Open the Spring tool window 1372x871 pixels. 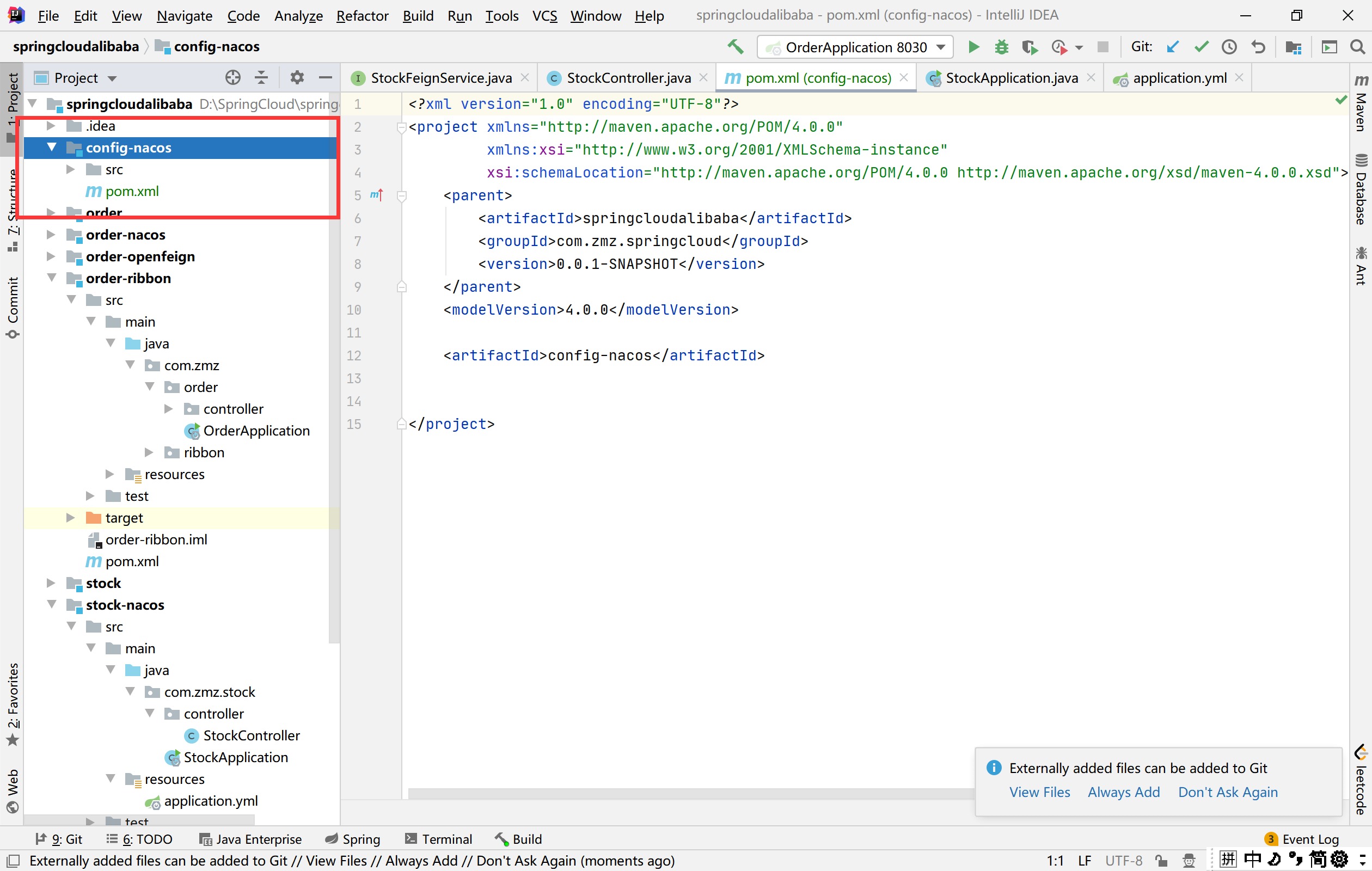click(x=353, y=838)
